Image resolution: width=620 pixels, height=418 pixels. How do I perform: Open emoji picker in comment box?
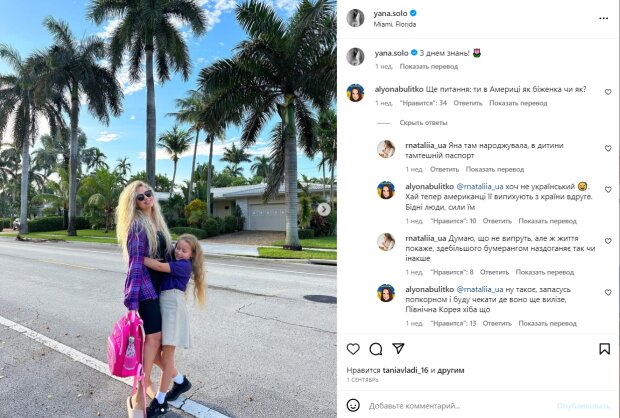(x=353, y=405)
